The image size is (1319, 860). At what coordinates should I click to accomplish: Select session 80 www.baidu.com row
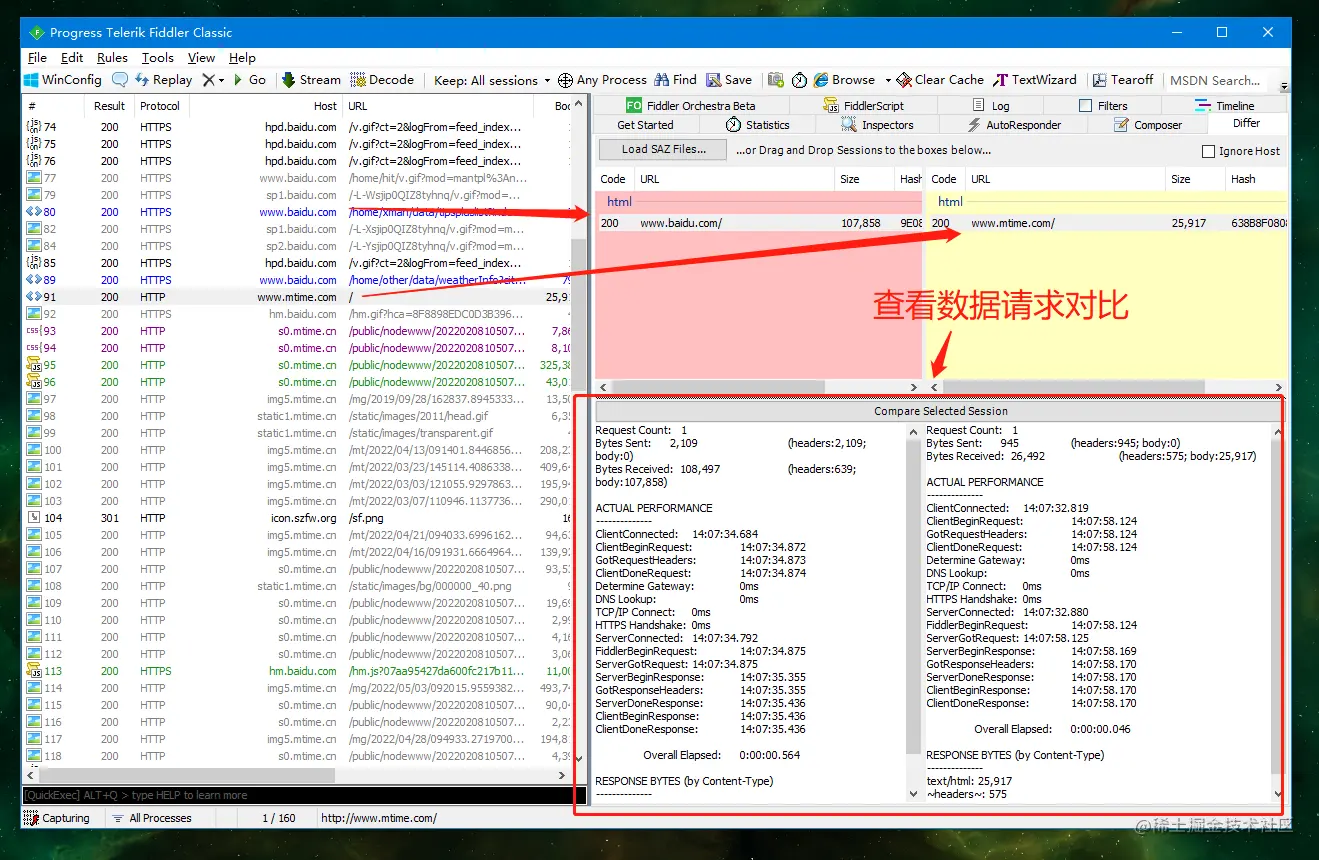click(297, 212)
